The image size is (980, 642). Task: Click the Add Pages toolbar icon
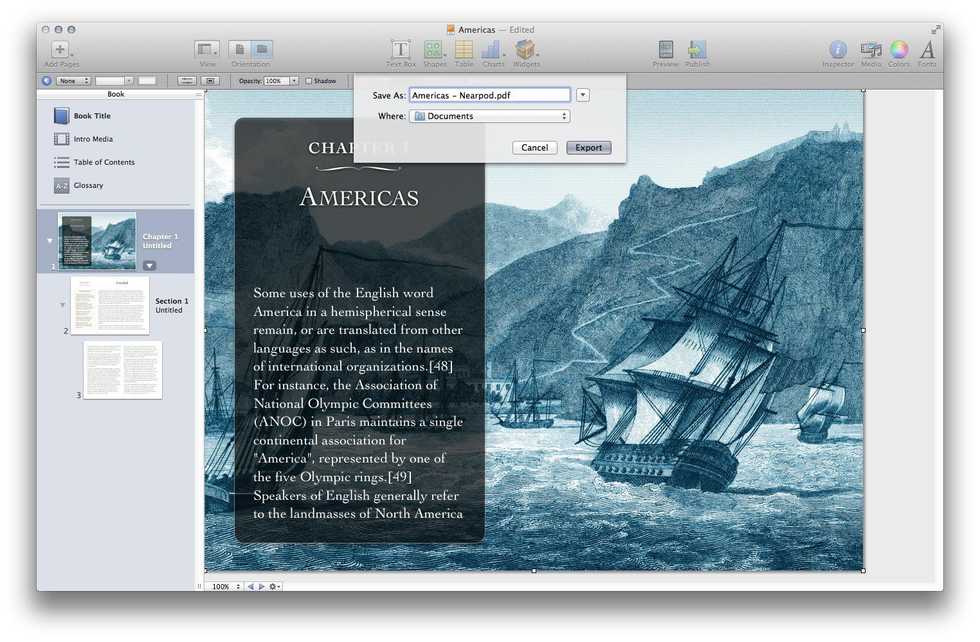(60, 50)
